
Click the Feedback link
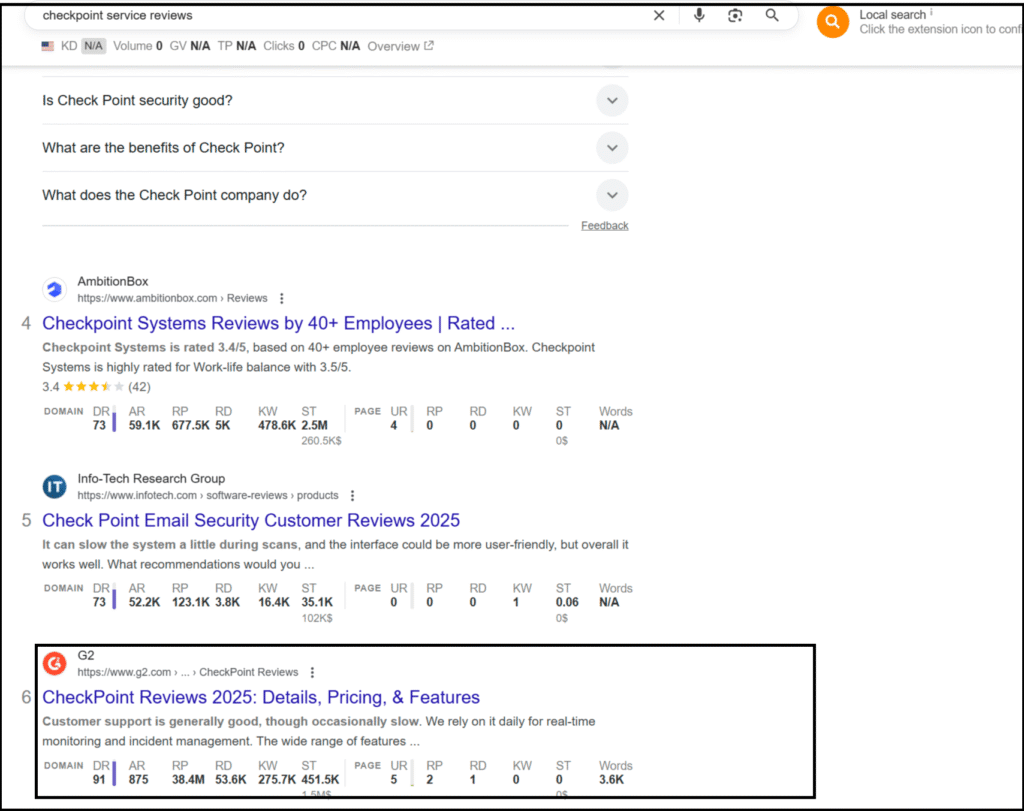pos(604,226)
